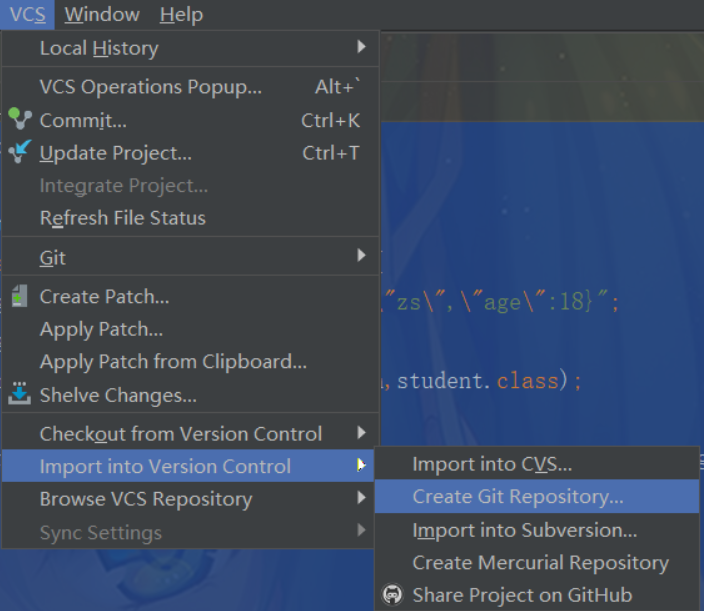Open Browse VCS Repository entry

188,499
